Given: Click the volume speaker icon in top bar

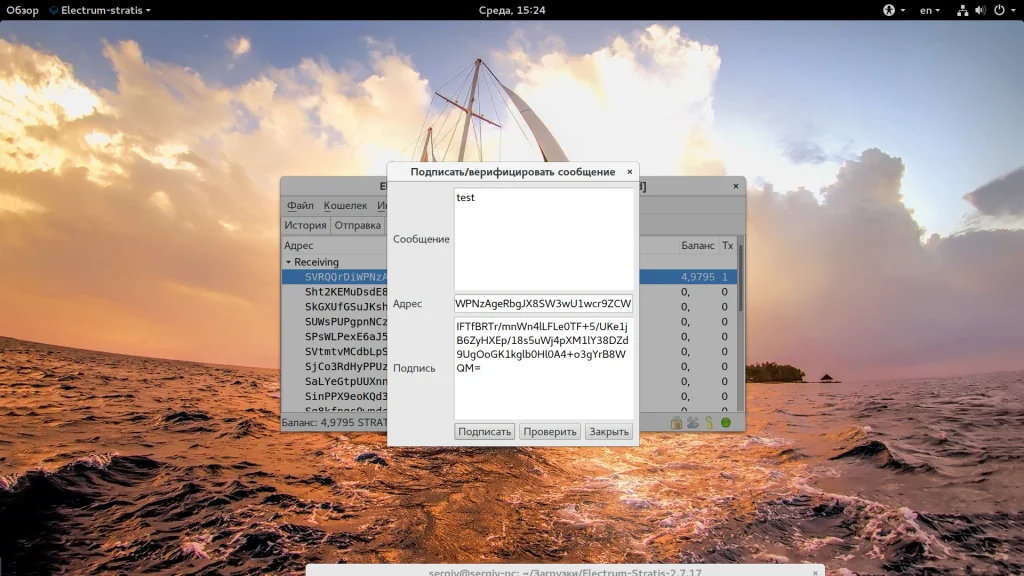Looking at the screenshot, I should tap(980, 10).
